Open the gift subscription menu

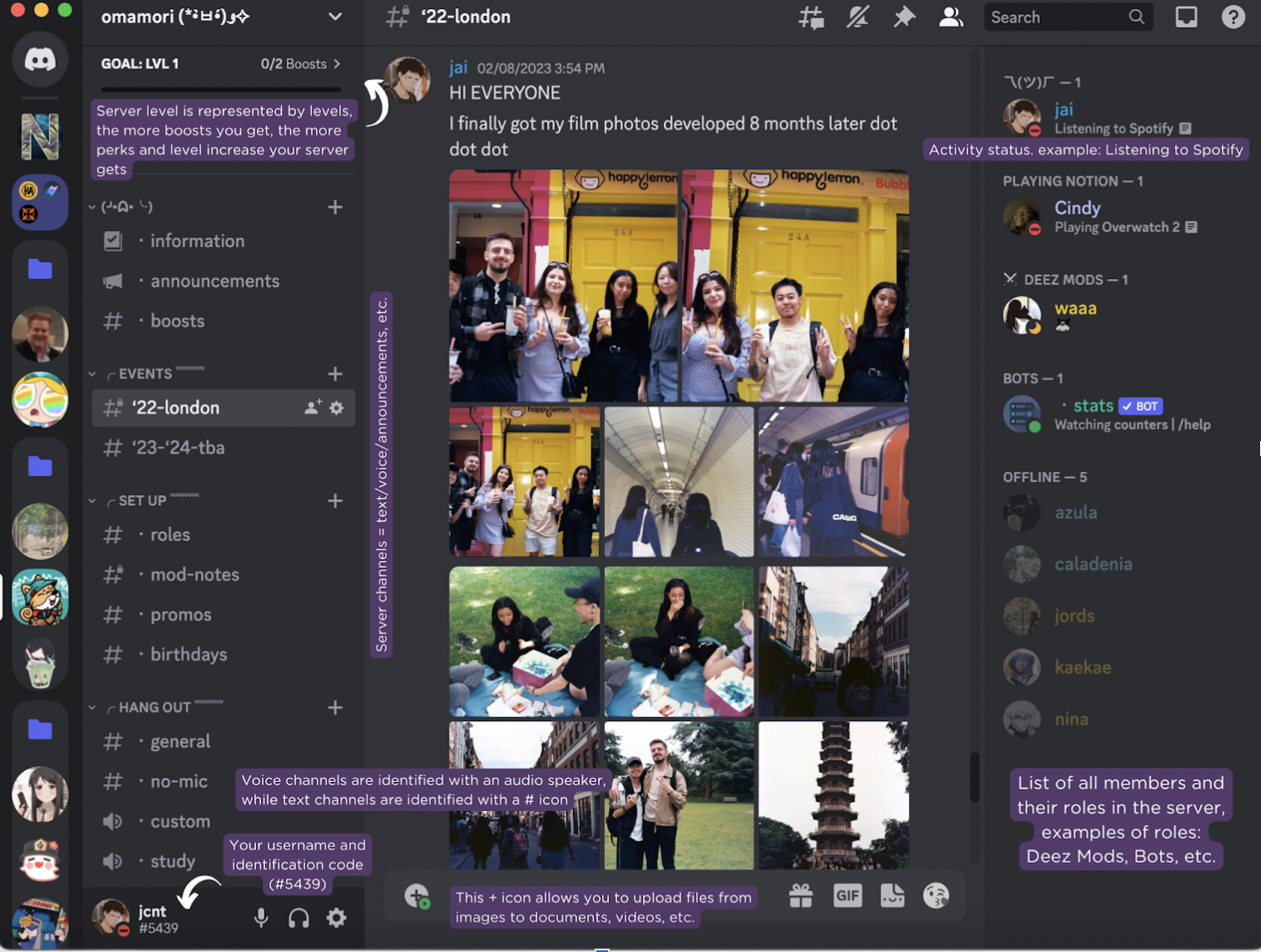point(800,895)
